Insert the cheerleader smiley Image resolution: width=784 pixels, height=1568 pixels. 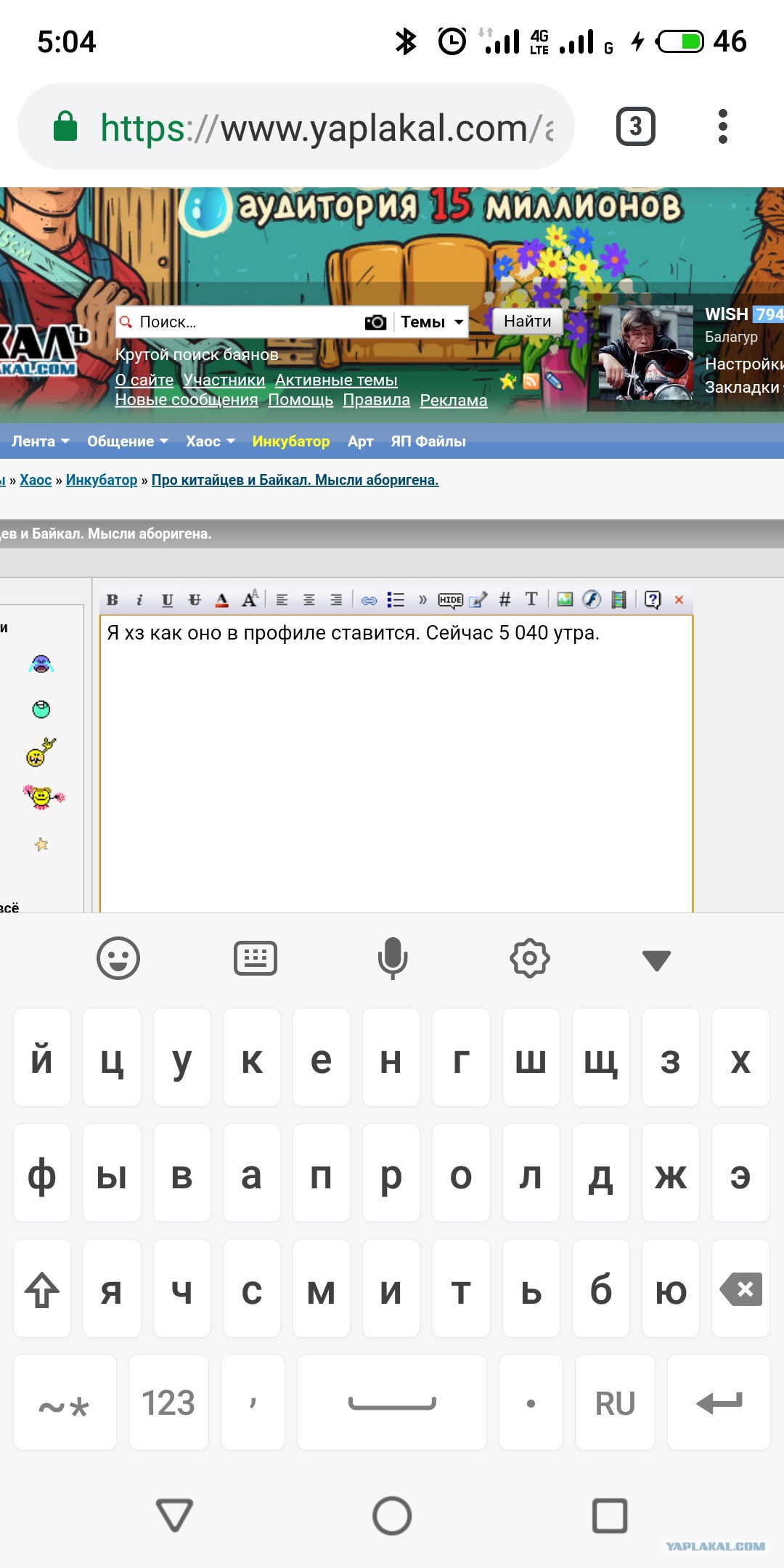pos(43,796)
